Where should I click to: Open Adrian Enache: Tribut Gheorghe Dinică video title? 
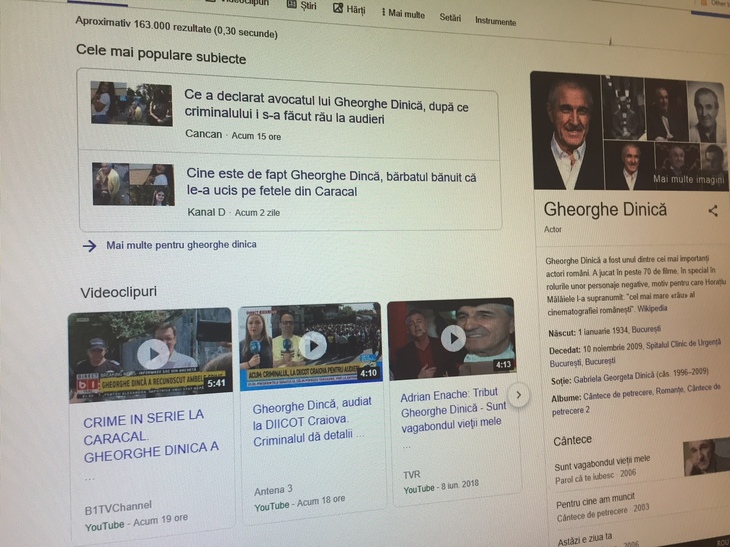coord(453,411)
